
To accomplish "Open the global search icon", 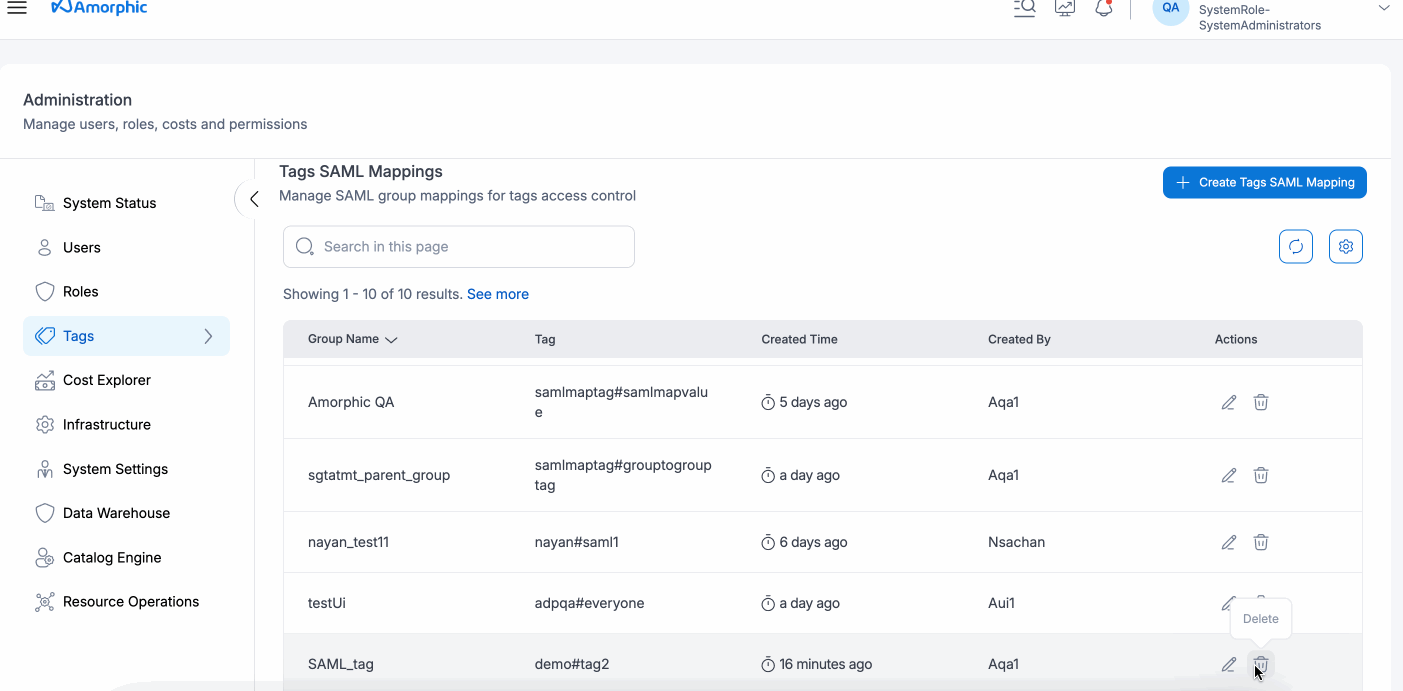I will [1024, 8].
